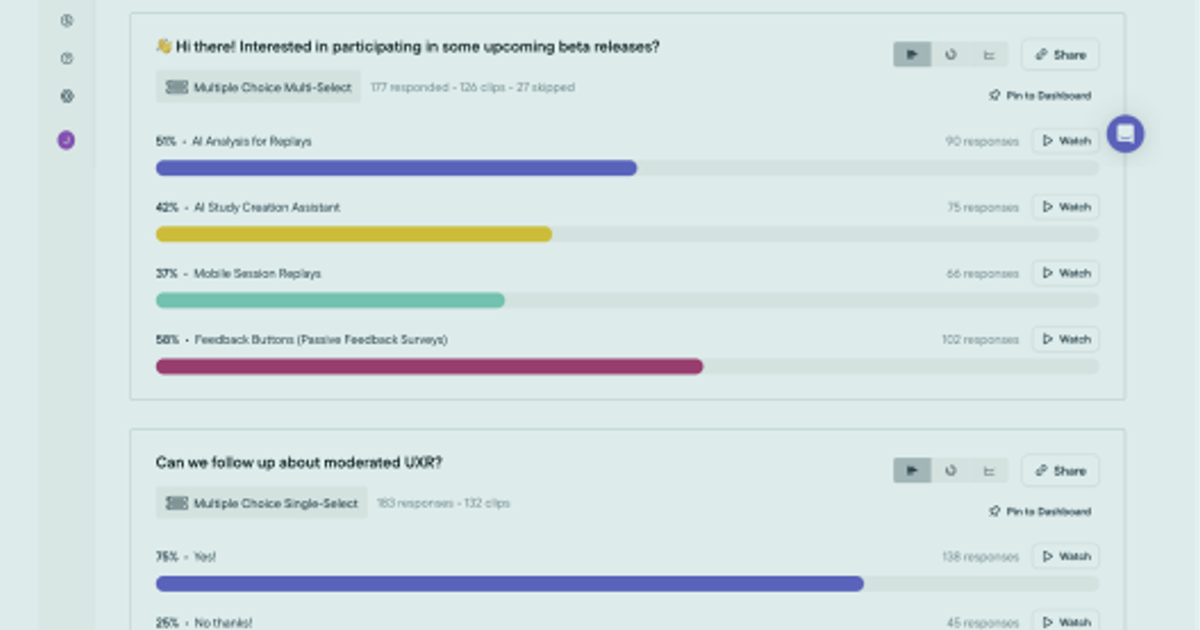Screen dimensions: 1200x630
Task: Toggle Pin to Dashboard on the moderated UXR question
Action: tap(1040, 511)
